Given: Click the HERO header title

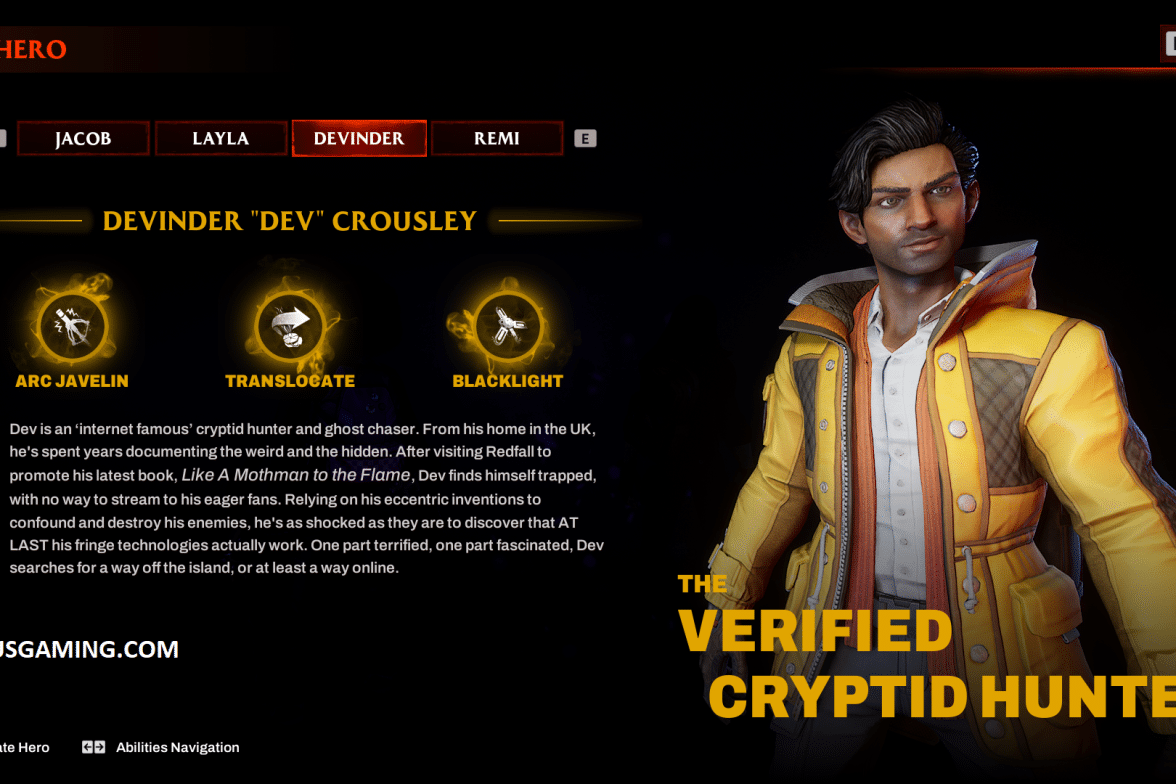Looking at the screenshot, I should point(33,50).
